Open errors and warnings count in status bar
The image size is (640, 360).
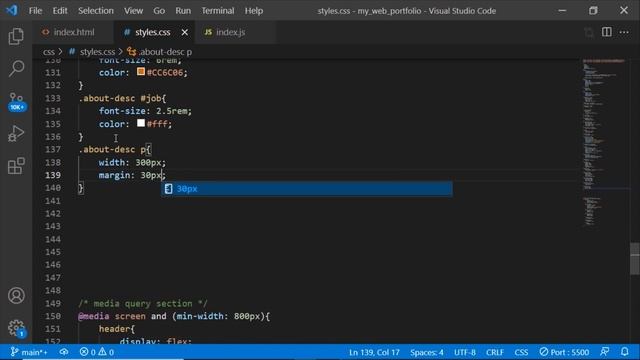[97, 352]
